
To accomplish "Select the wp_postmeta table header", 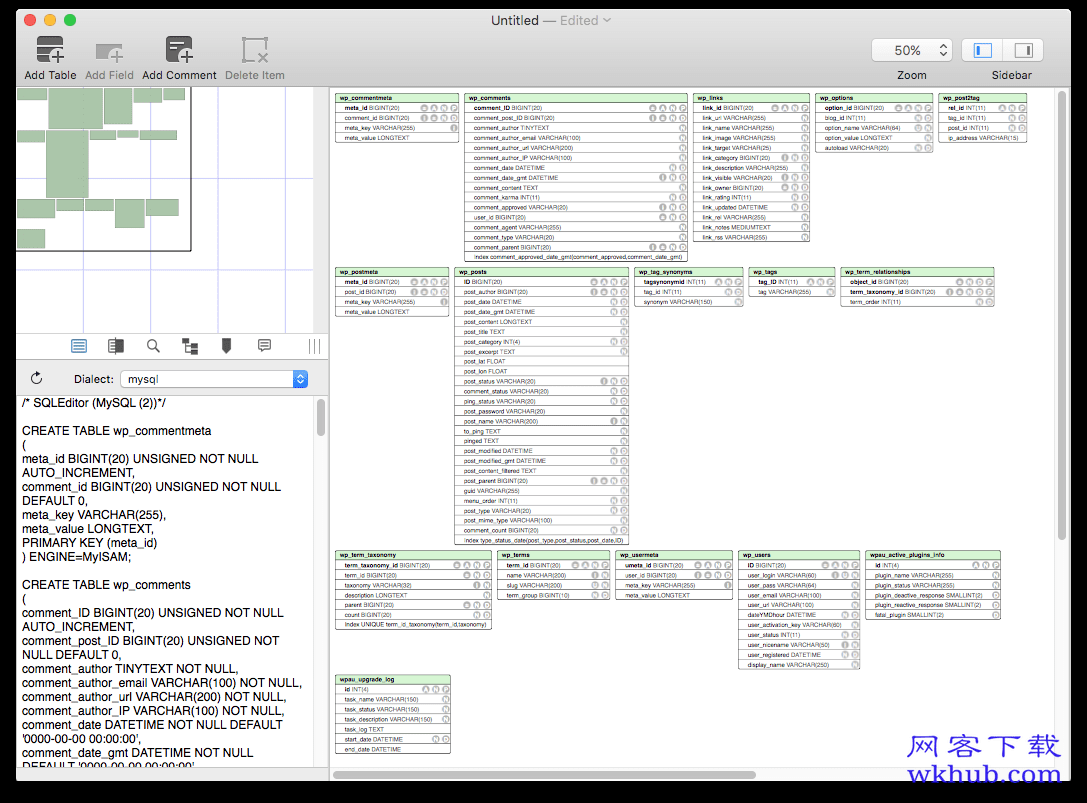I will tap(392, 272).
